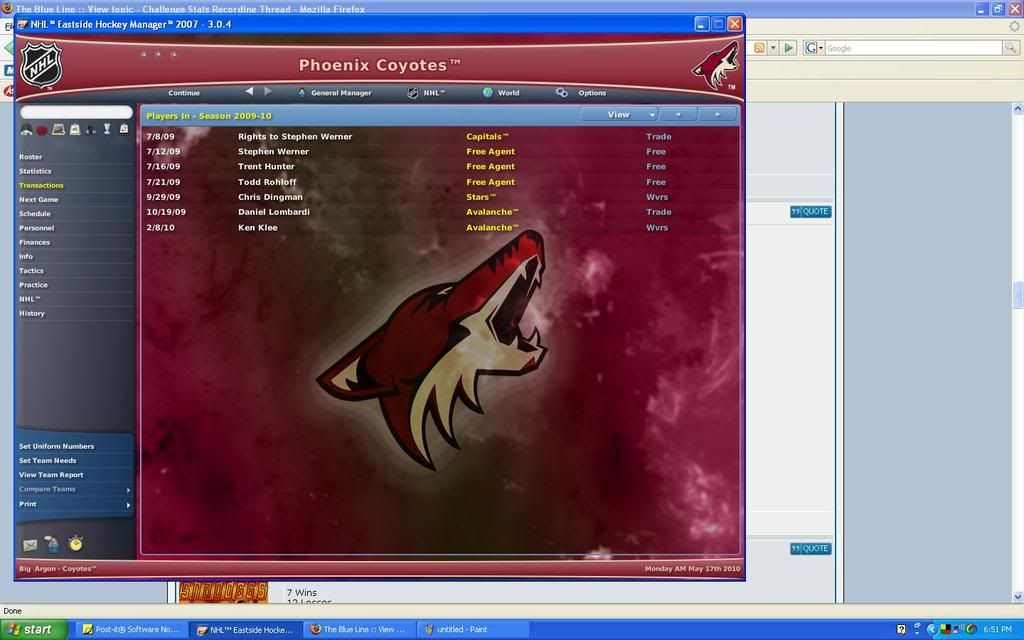The image size is (1024, 640).
Task: Click Set Team Needs
Action: [x=48, y=461]
